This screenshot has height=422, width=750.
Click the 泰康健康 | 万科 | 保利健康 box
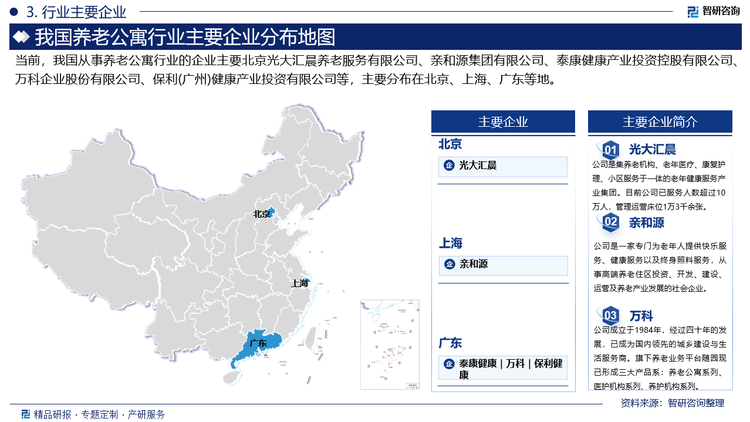click(x=503, y=368)
